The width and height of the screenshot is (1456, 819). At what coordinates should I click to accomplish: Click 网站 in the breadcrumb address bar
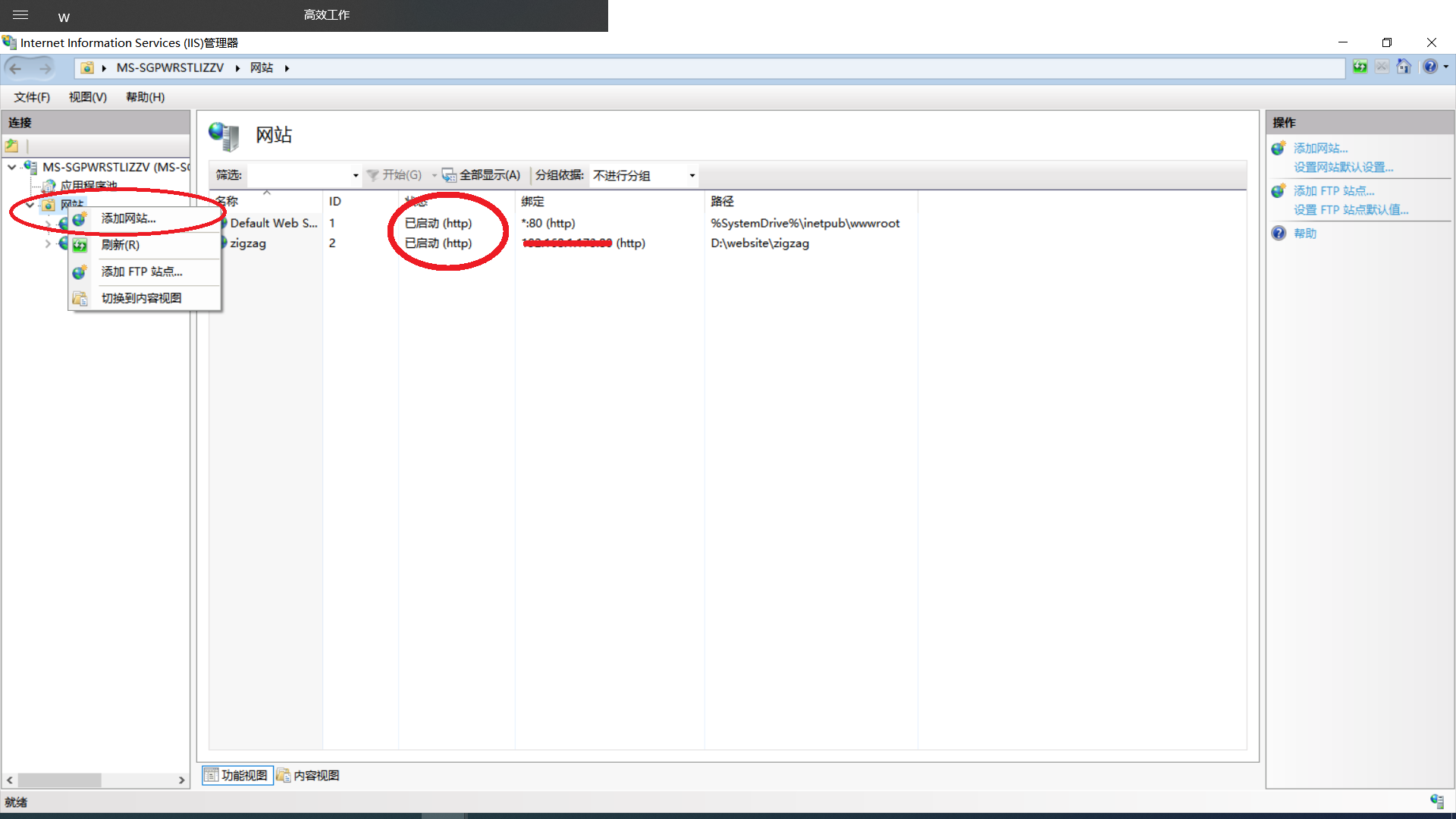click(x=262, y=67)
